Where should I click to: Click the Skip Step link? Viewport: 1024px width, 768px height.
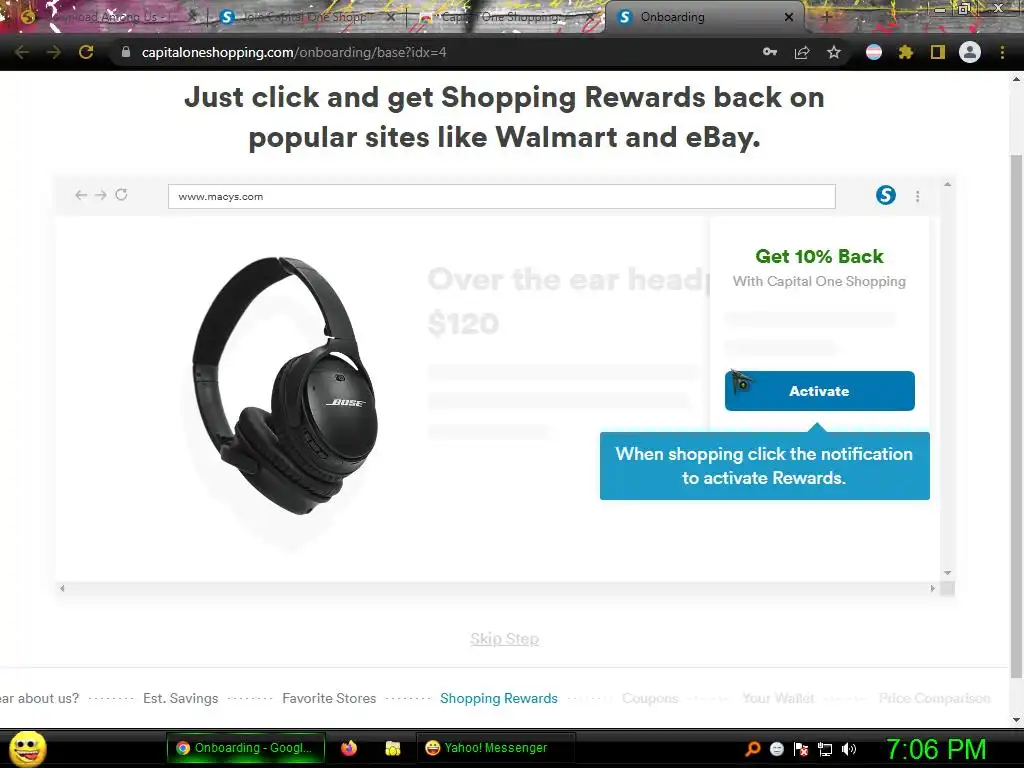(x=504, y=639)
